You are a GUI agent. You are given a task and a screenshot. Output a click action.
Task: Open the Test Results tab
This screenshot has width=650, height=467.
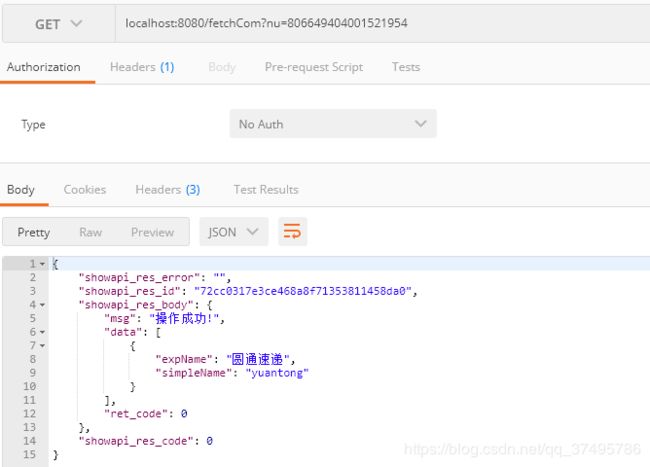tap(266, 190)
